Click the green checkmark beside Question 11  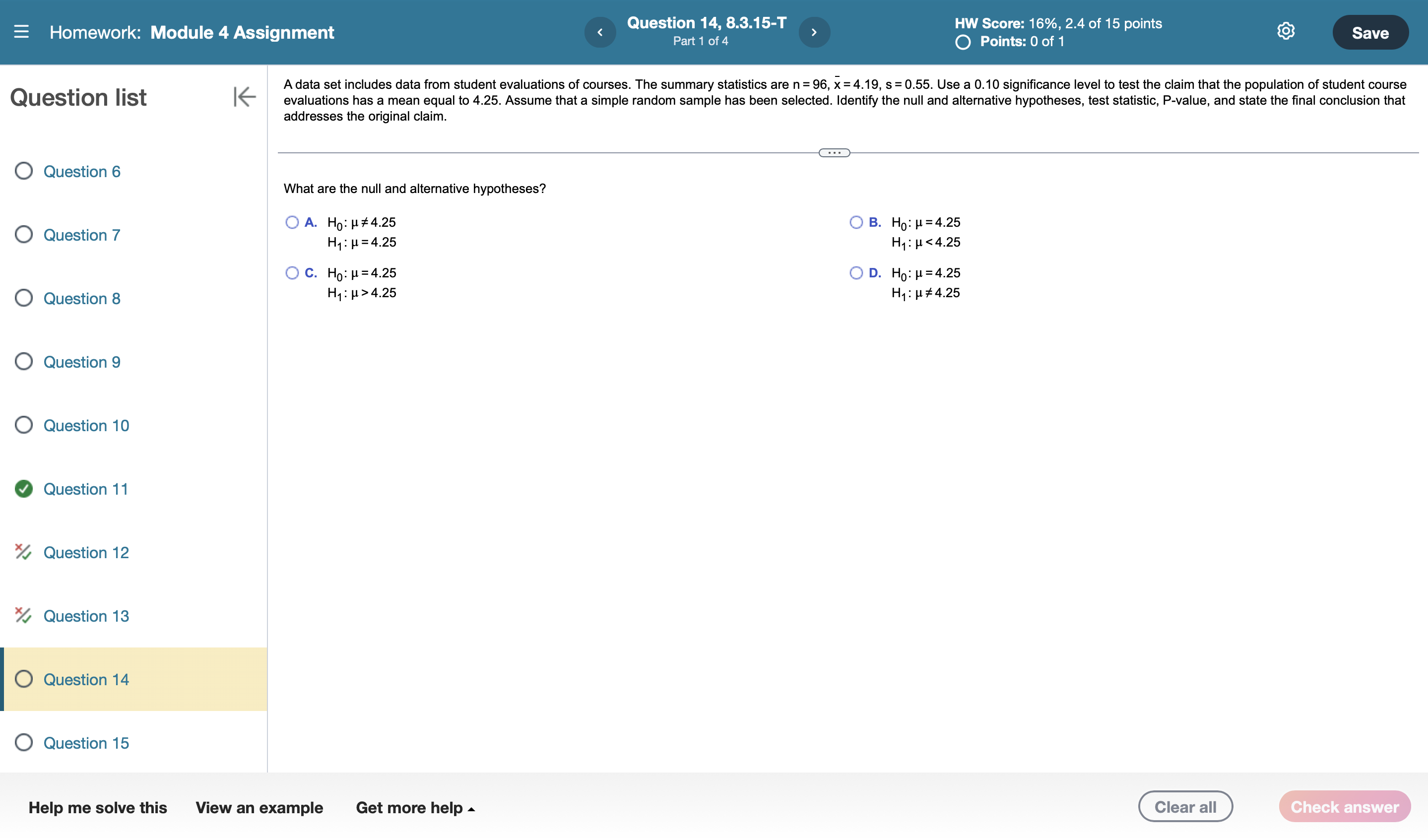tap(23, 489)
